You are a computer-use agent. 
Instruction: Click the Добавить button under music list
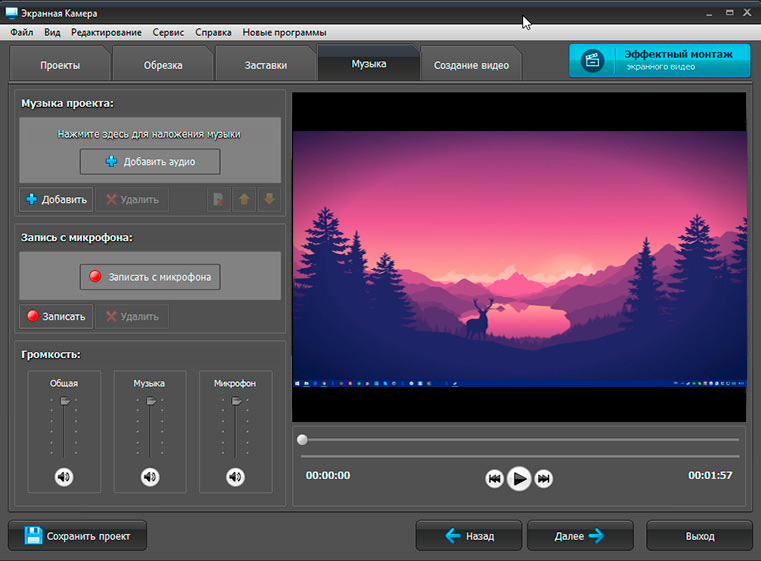56,199
